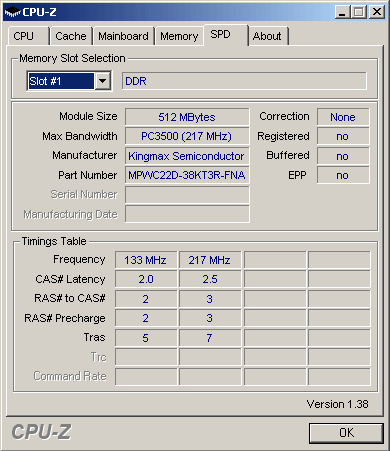
Task: Click the 512 MBytes module size value
Action: (x=187, y=117)
